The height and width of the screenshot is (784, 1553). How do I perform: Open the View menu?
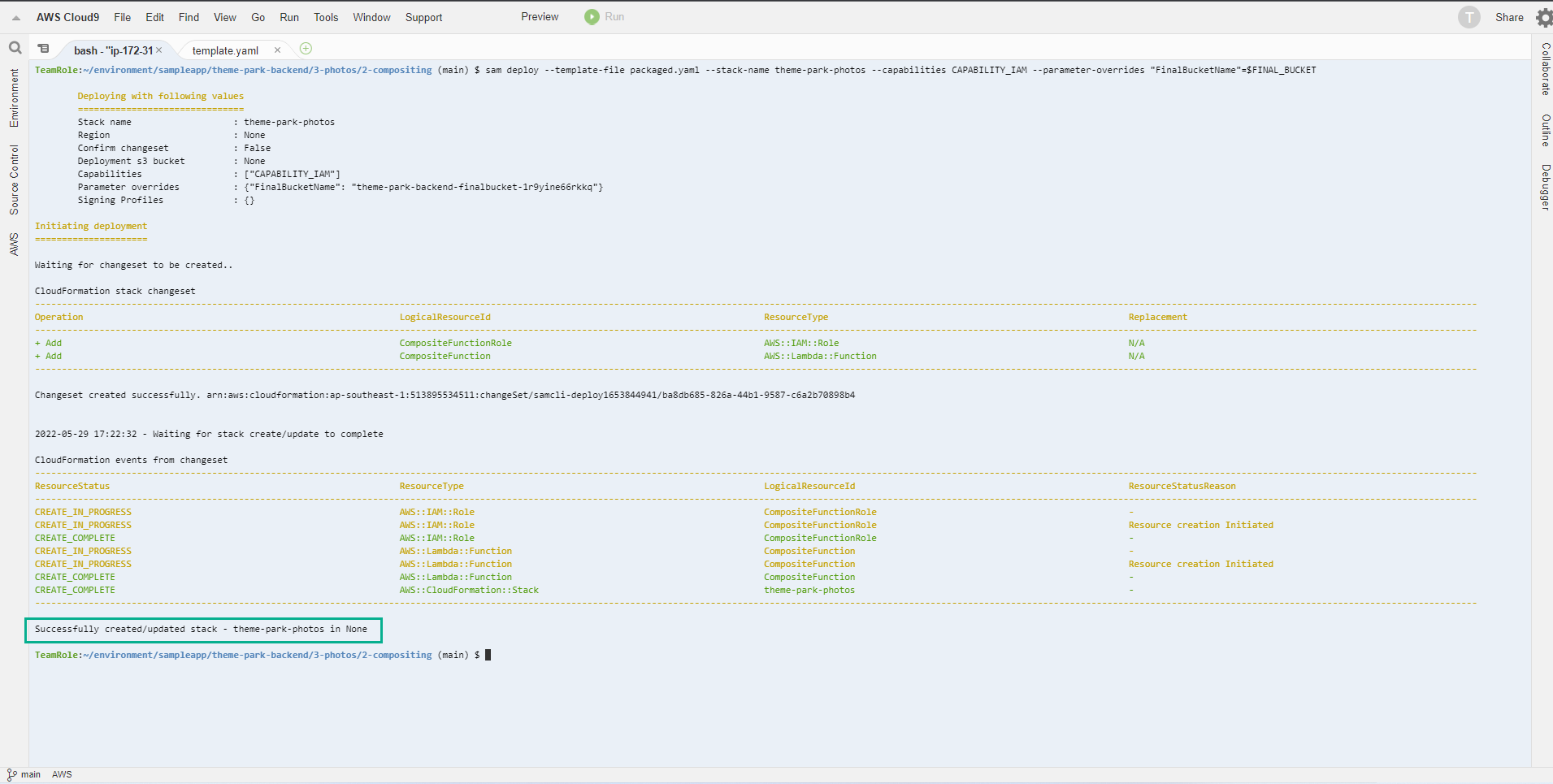point(225,17)
